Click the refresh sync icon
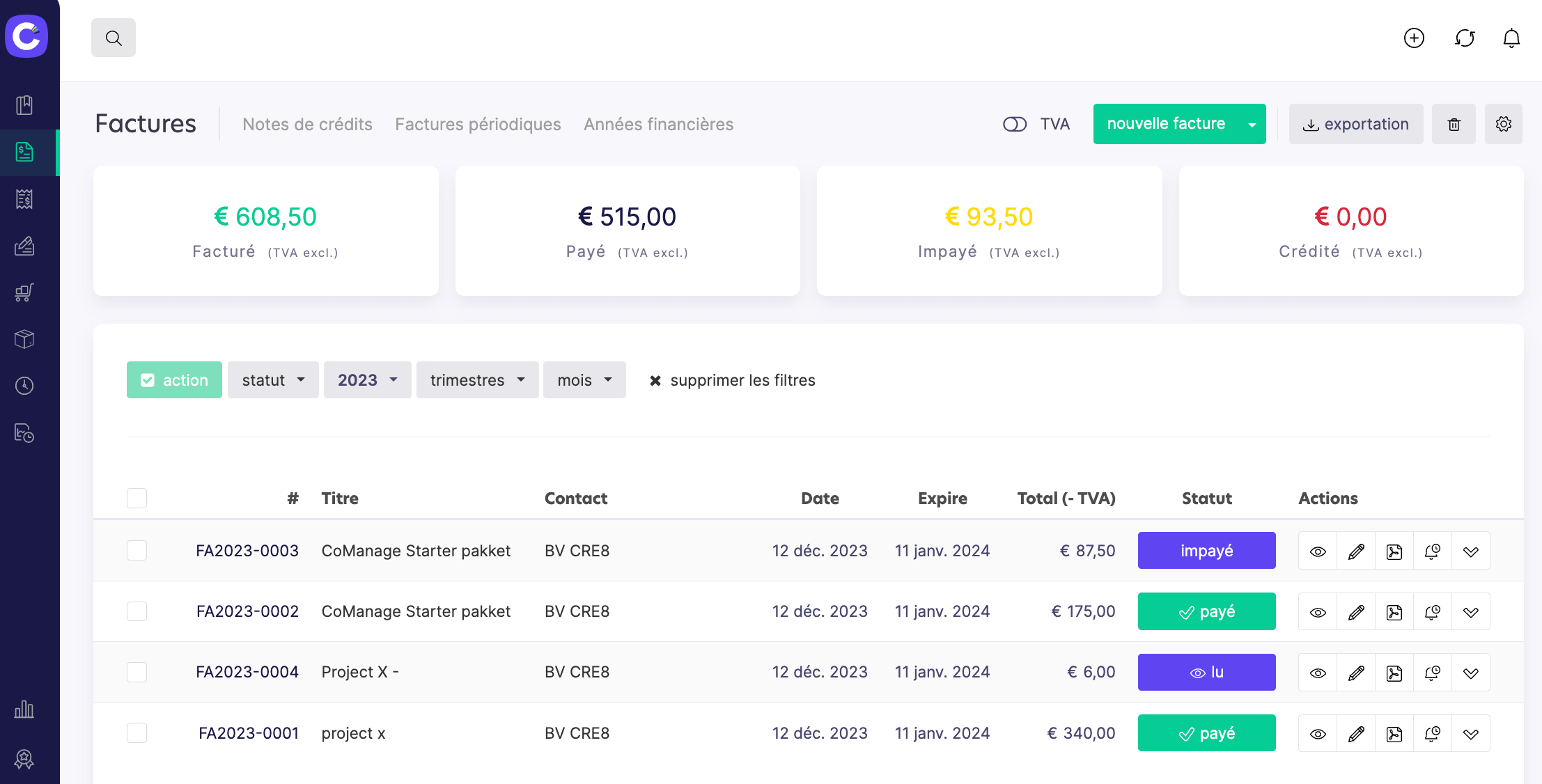 click(x=1465, y=38)
